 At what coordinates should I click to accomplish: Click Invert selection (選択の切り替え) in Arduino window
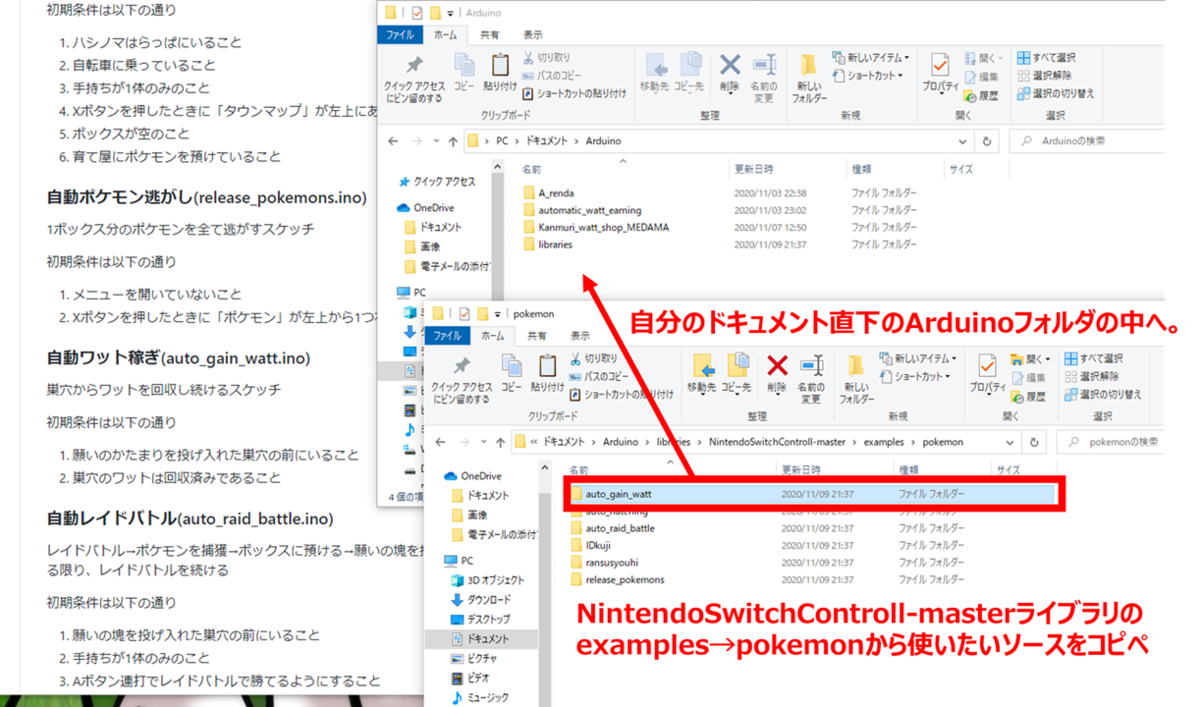pos(1055,93)
